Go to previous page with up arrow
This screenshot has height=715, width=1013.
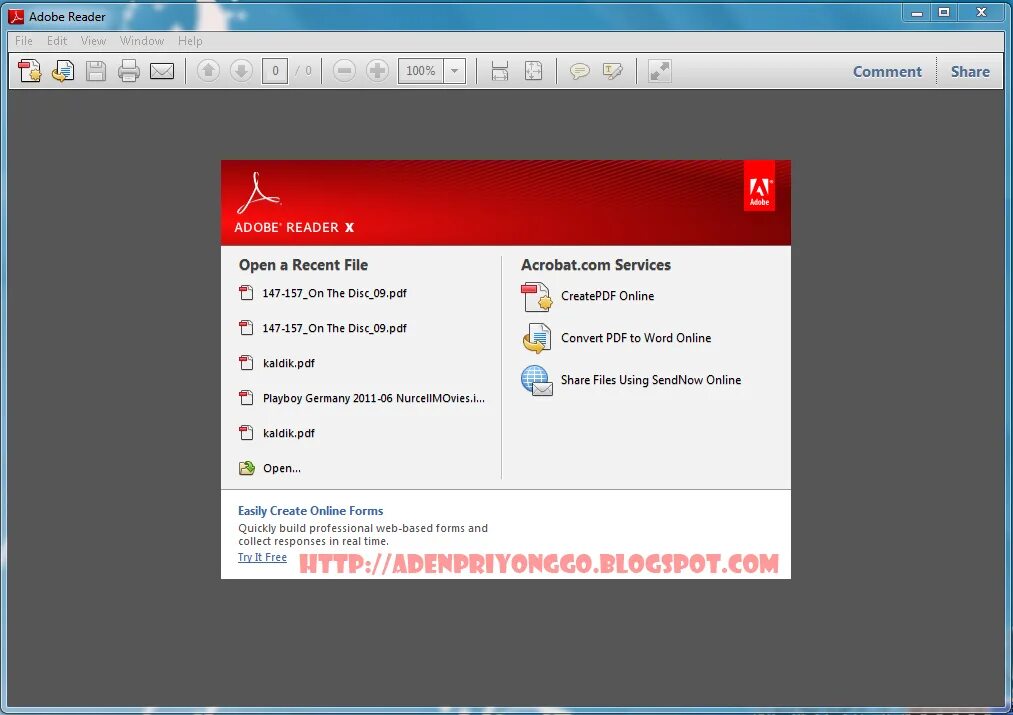click(x=208, y=70)
